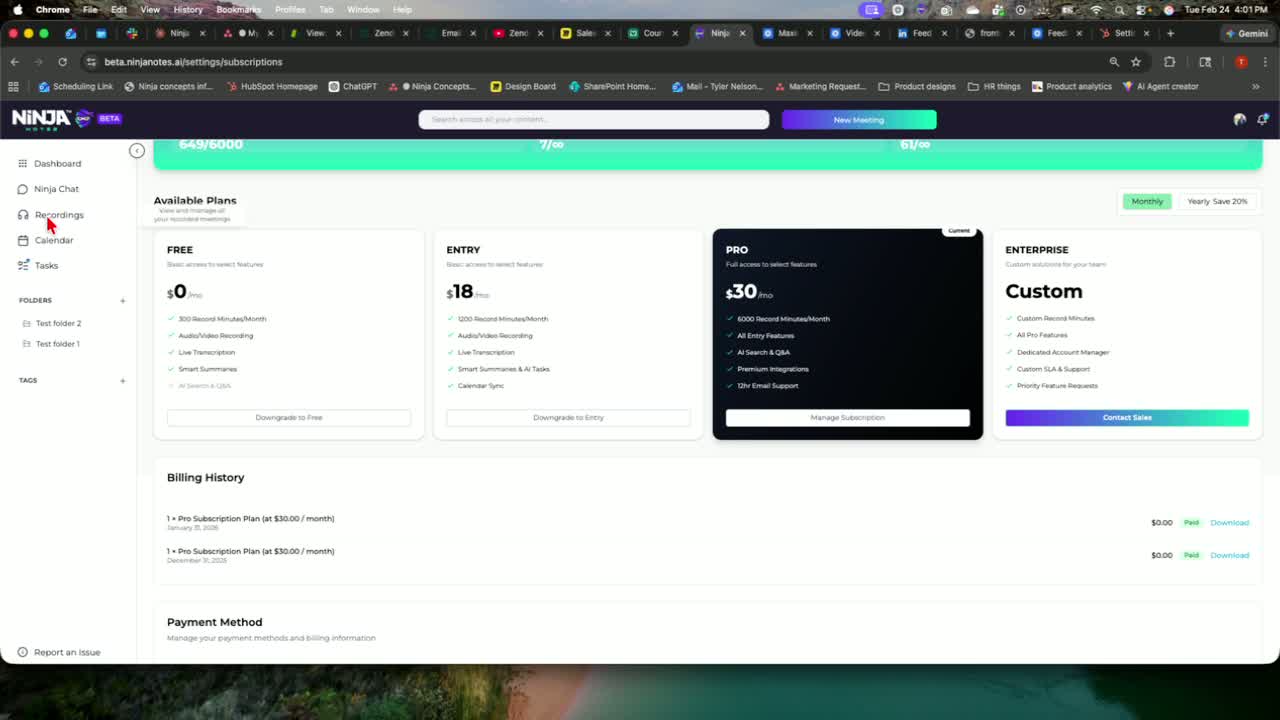
Task: Open the HubSpot Homepage bookmark
Action: pos(272,86)
